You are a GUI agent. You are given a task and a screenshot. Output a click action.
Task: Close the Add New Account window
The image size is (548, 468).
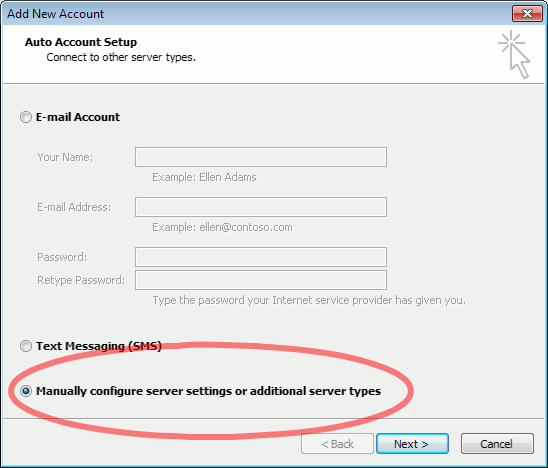(527, 14)
